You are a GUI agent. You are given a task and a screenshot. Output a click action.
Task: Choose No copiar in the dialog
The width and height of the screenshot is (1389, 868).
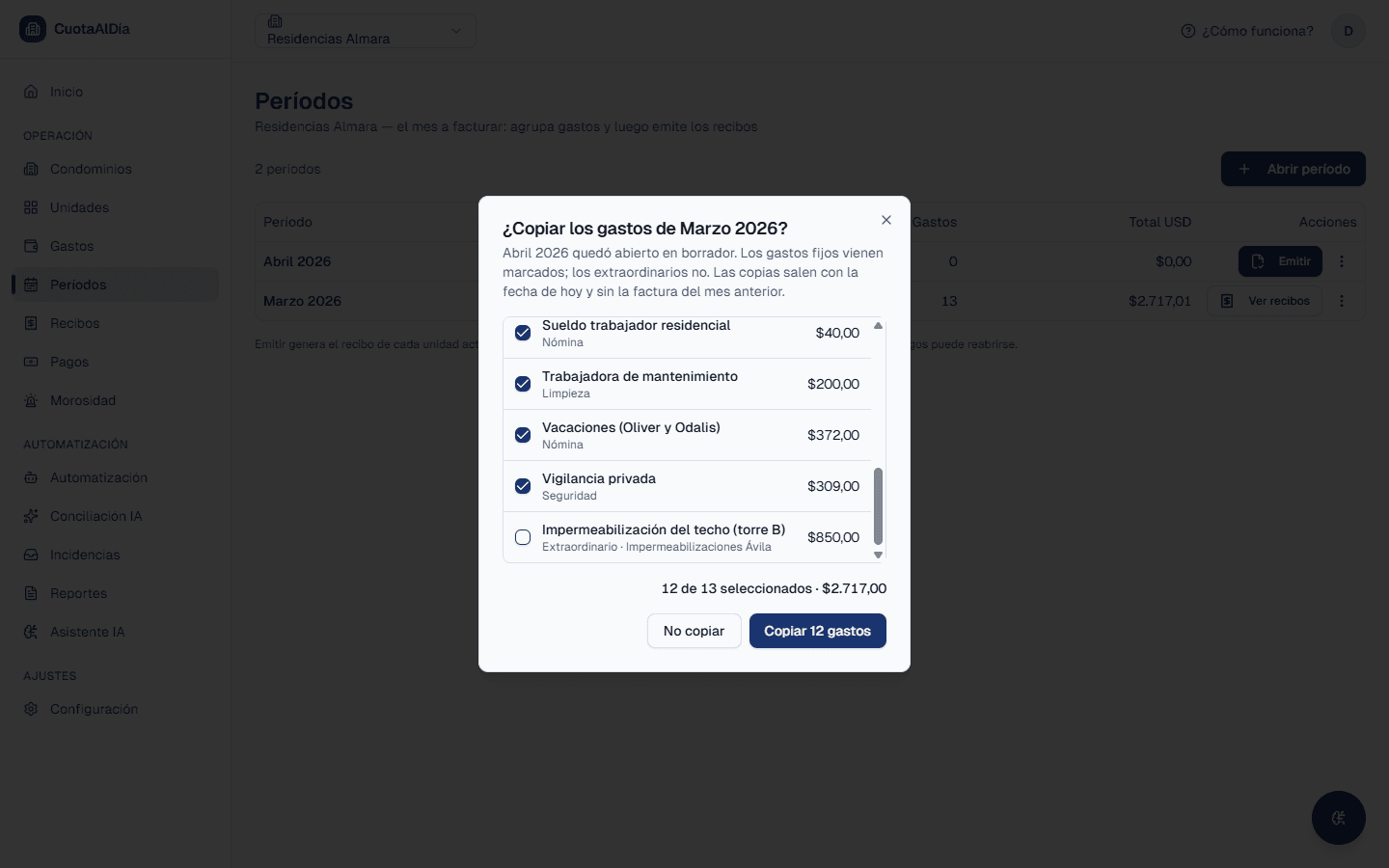694,631
